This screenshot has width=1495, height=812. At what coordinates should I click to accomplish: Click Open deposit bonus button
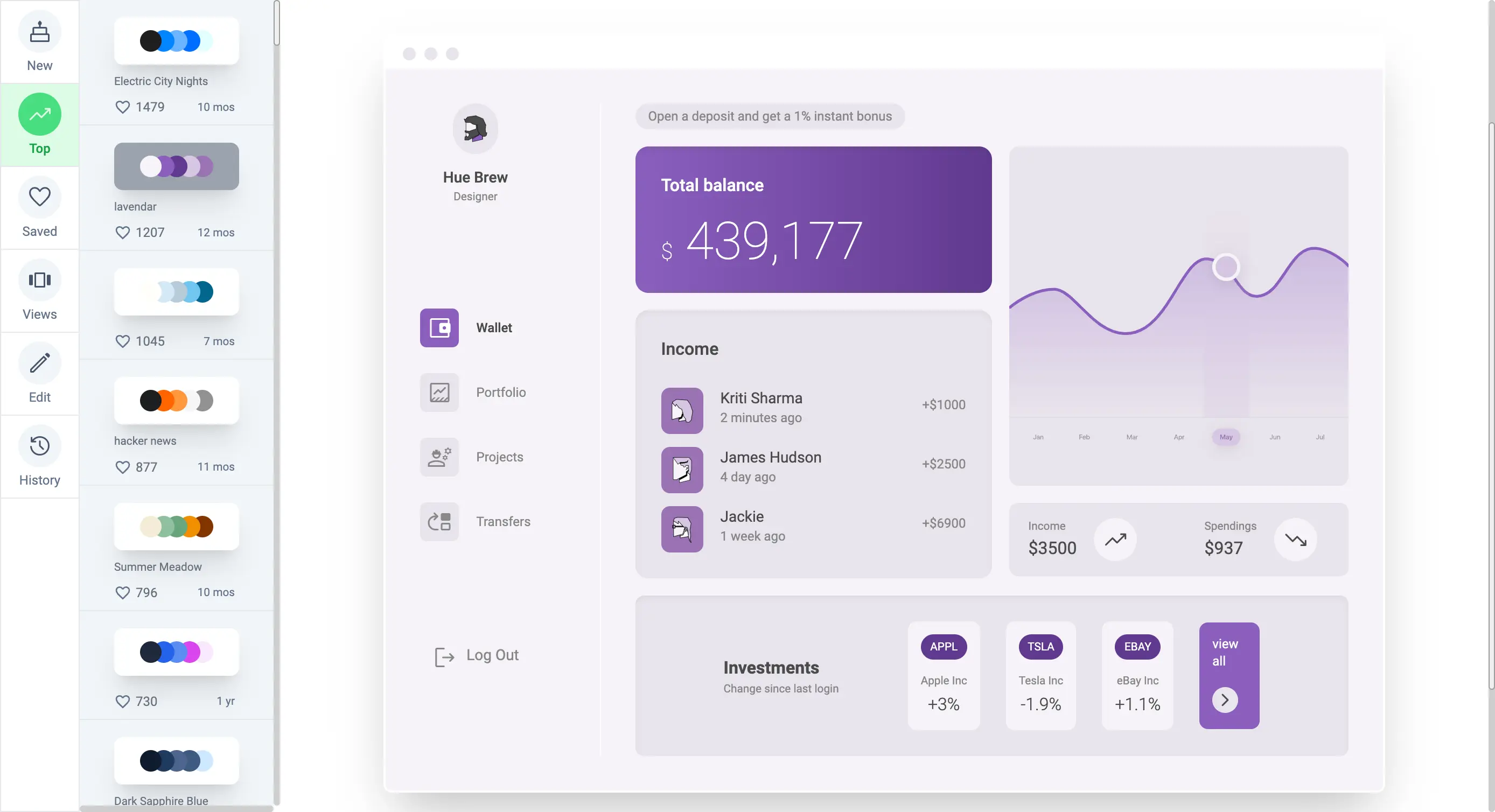click(x=770, y=115)
